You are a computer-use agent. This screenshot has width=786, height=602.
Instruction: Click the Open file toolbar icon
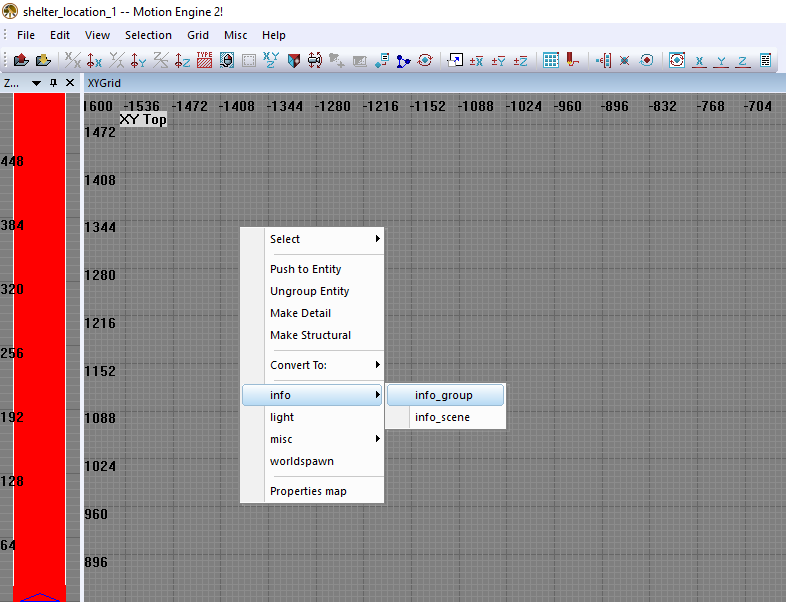(21, 60)
